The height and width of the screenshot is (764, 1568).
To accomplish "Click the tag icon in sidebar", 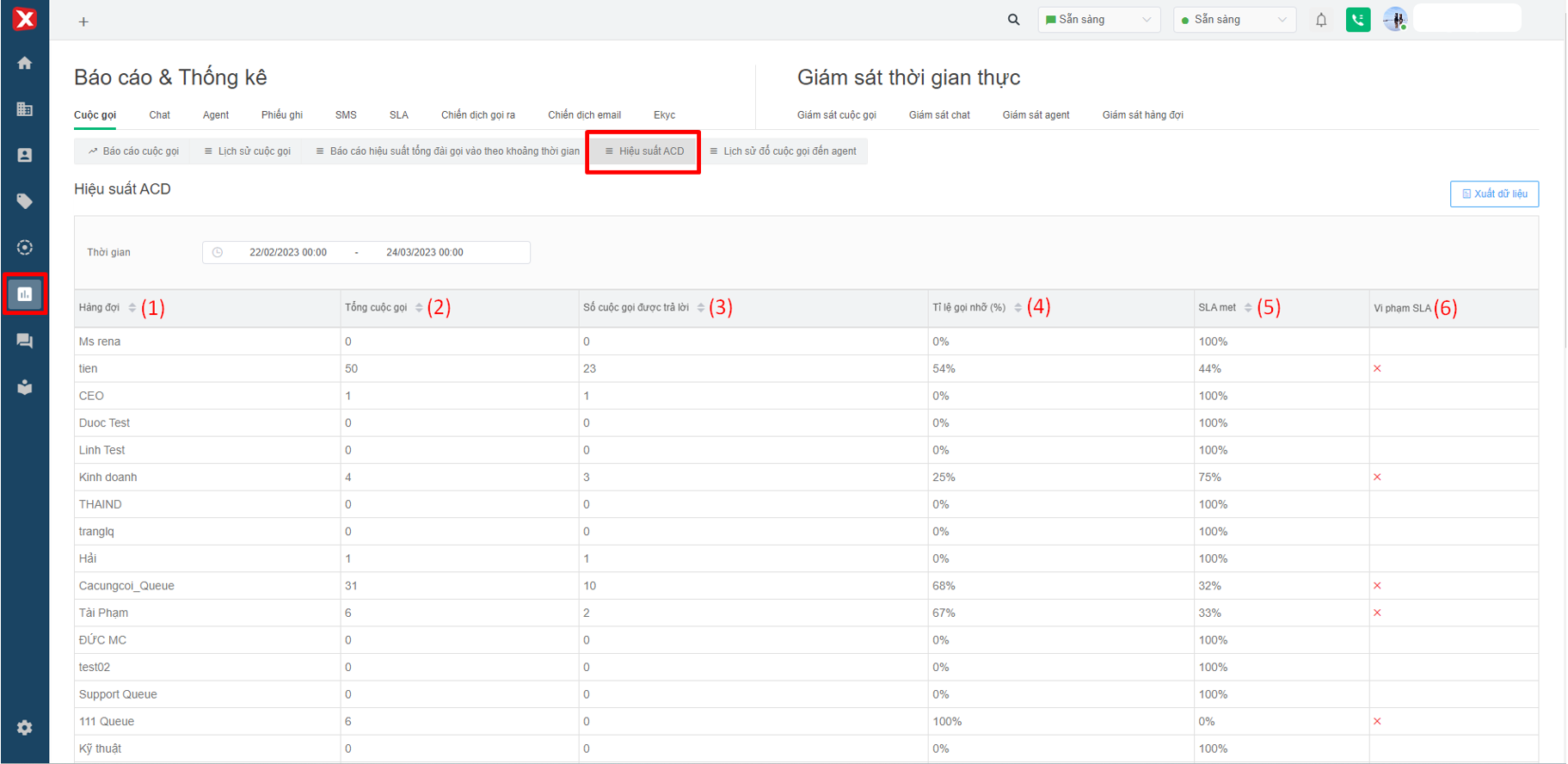I will pos(25,201).
